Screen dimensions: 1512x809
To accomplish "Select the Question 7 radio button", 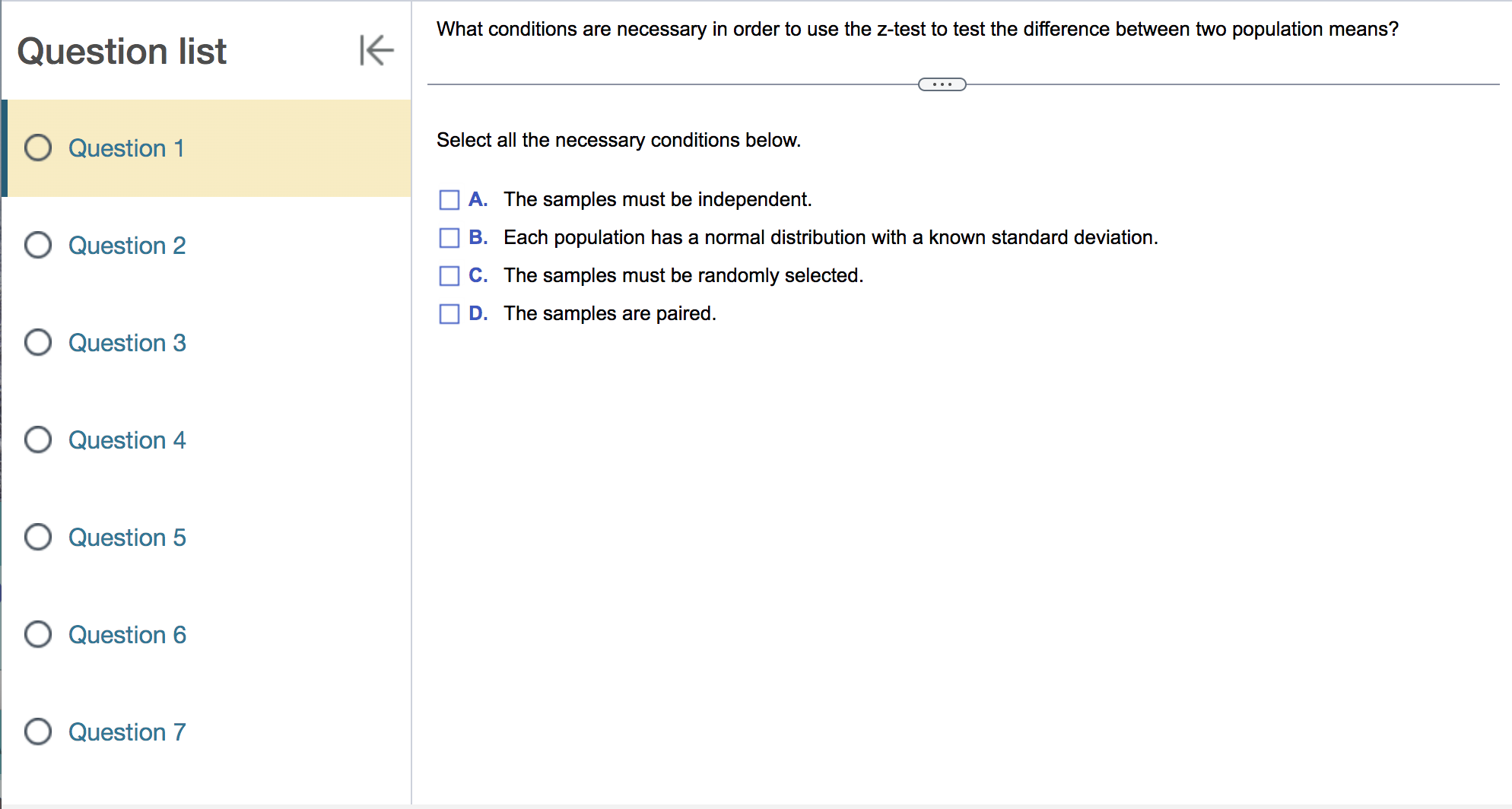I will 37,731.
